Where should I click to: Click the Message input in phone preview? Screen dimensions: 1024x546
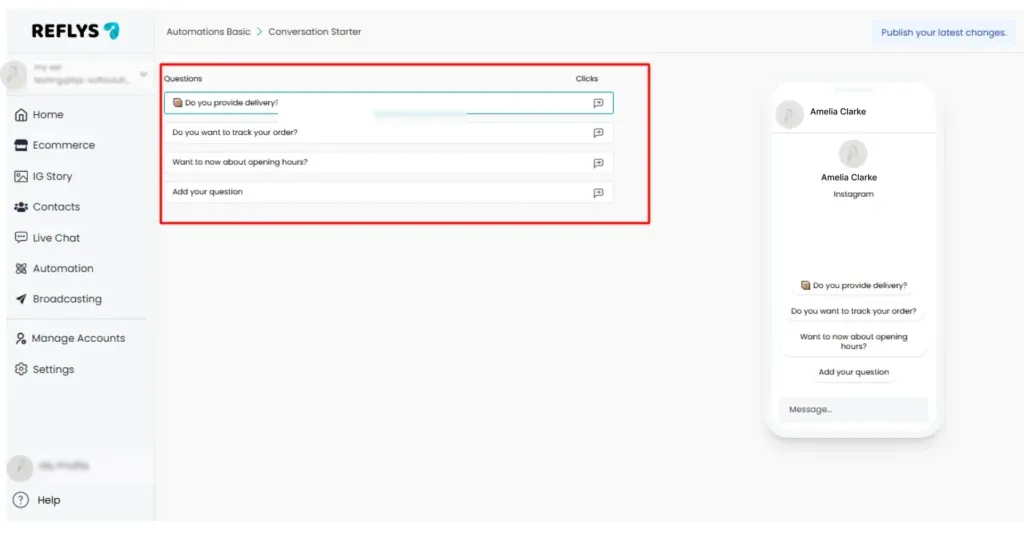(x=853, y=410)
